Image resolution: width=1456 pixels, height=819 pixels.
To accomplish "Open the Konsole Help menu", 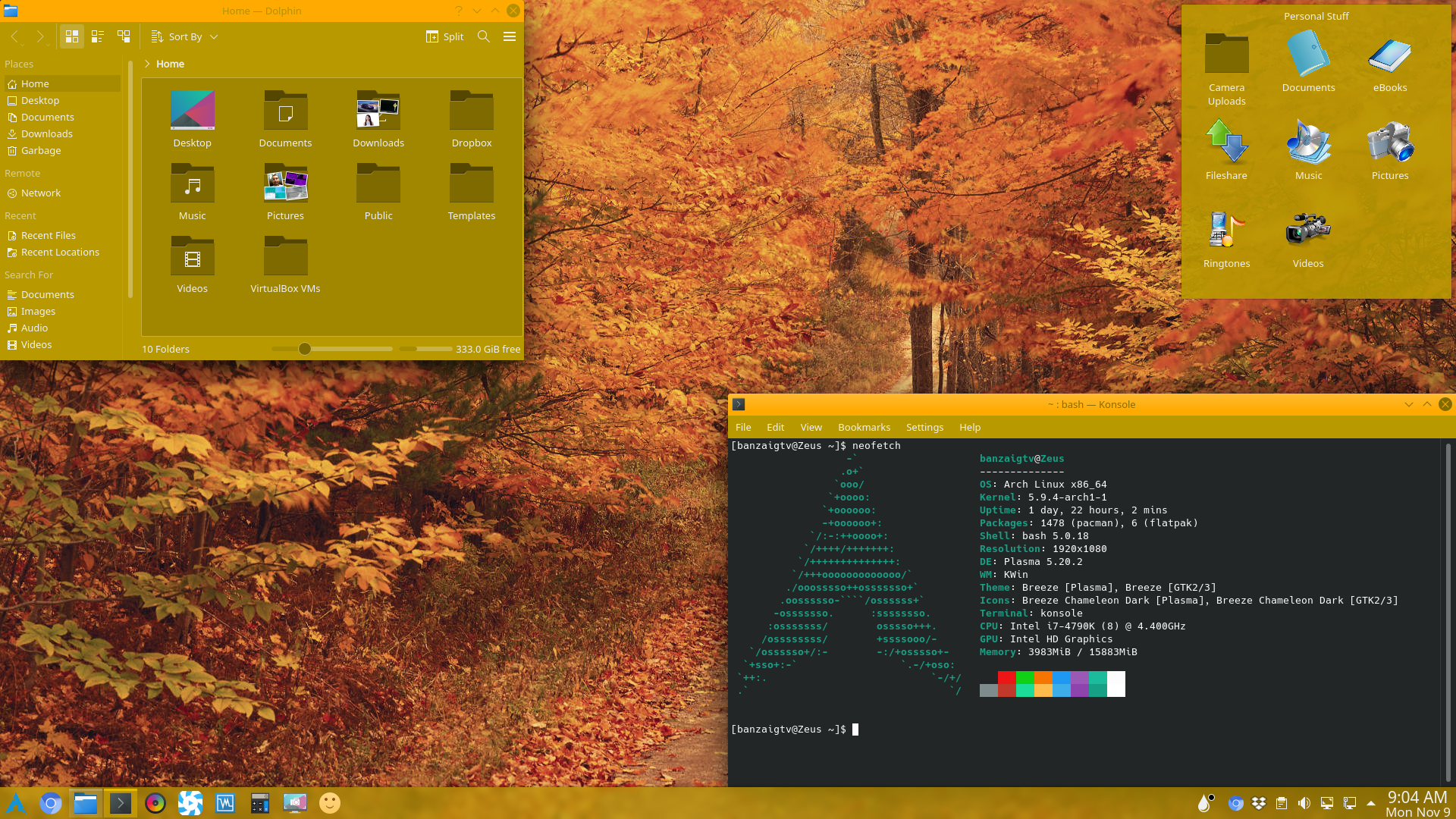I will click(x=969, y=427).
